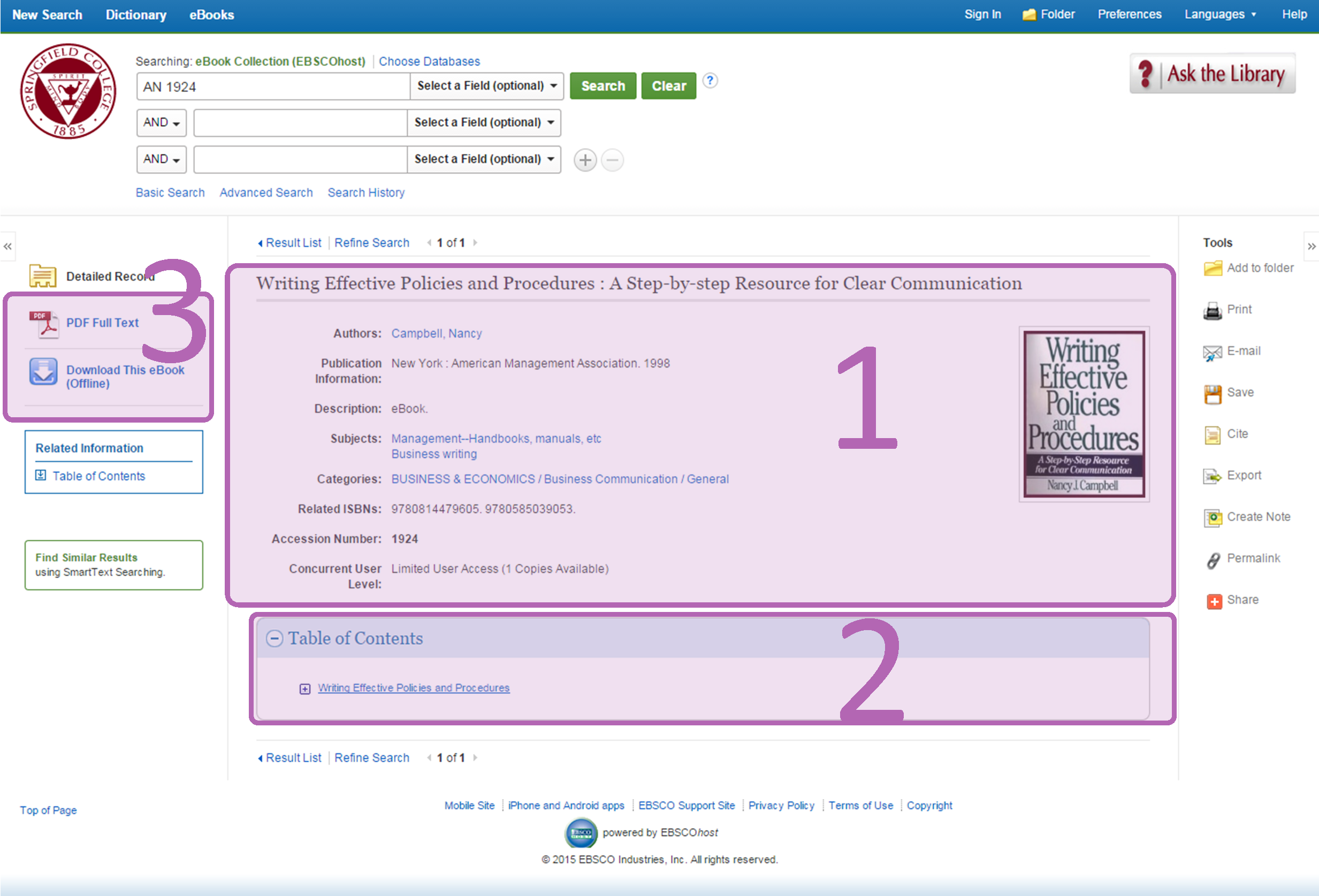Click the Create Note icon
Viewport: 1319px width, 896px height.
tap(1213, 518)
